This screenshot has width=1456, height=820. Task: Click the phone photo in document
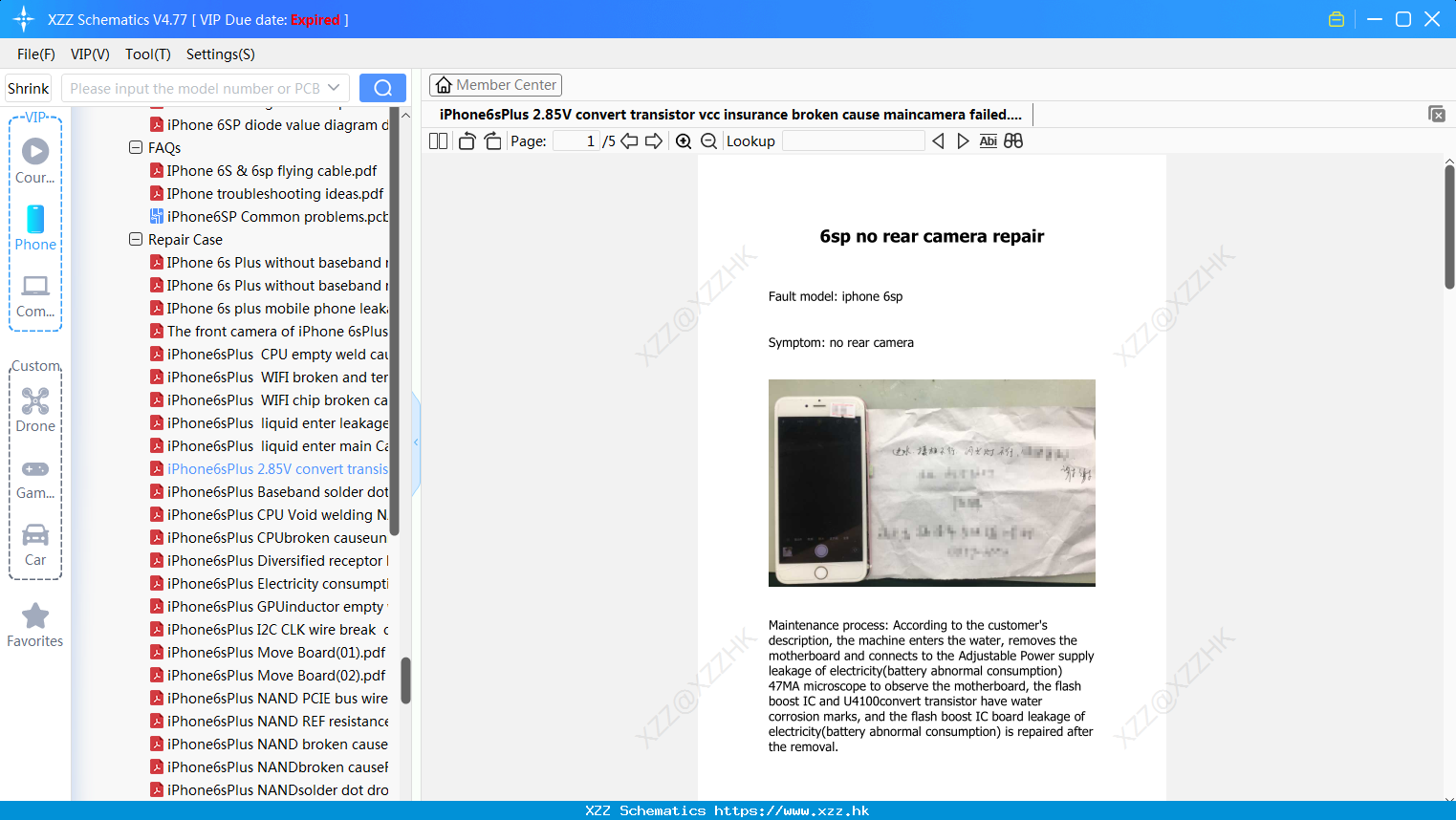932,483
